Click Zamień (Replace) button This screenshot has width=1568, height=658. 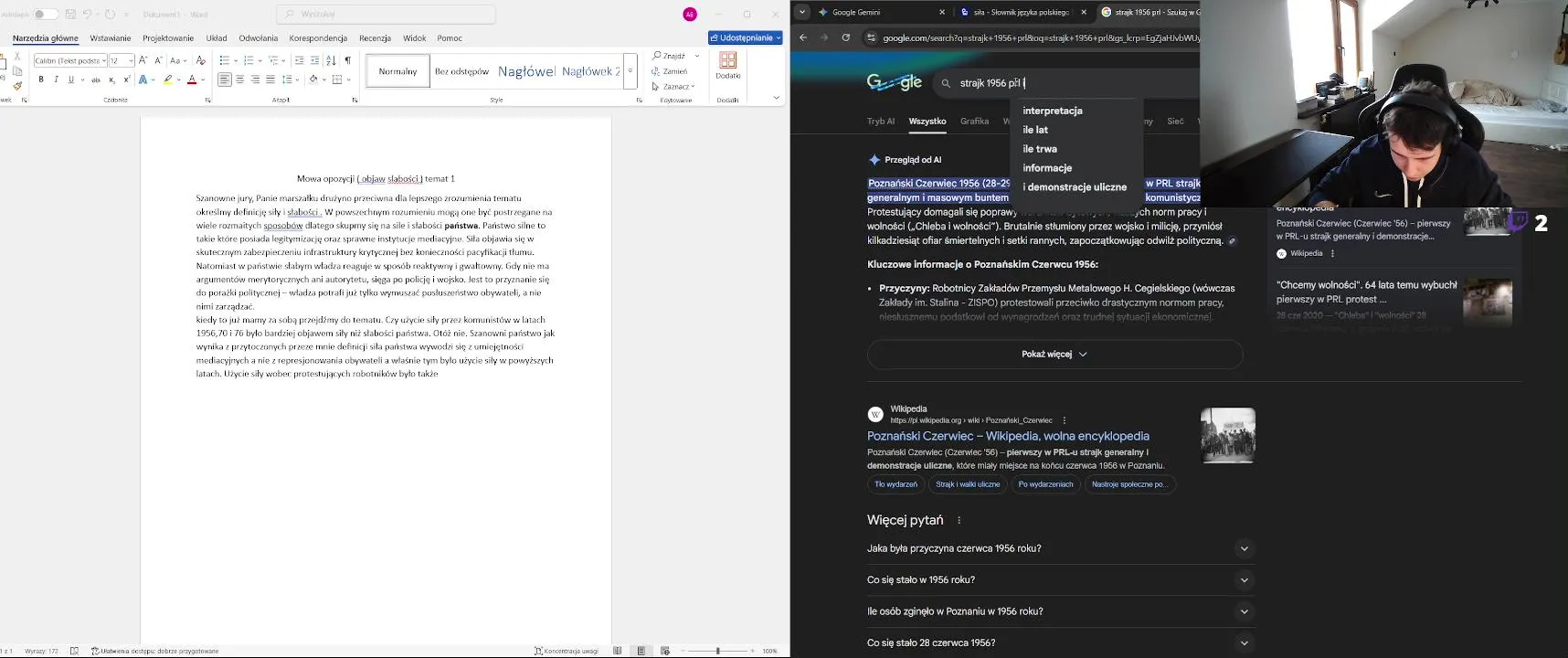click(670, 71)
